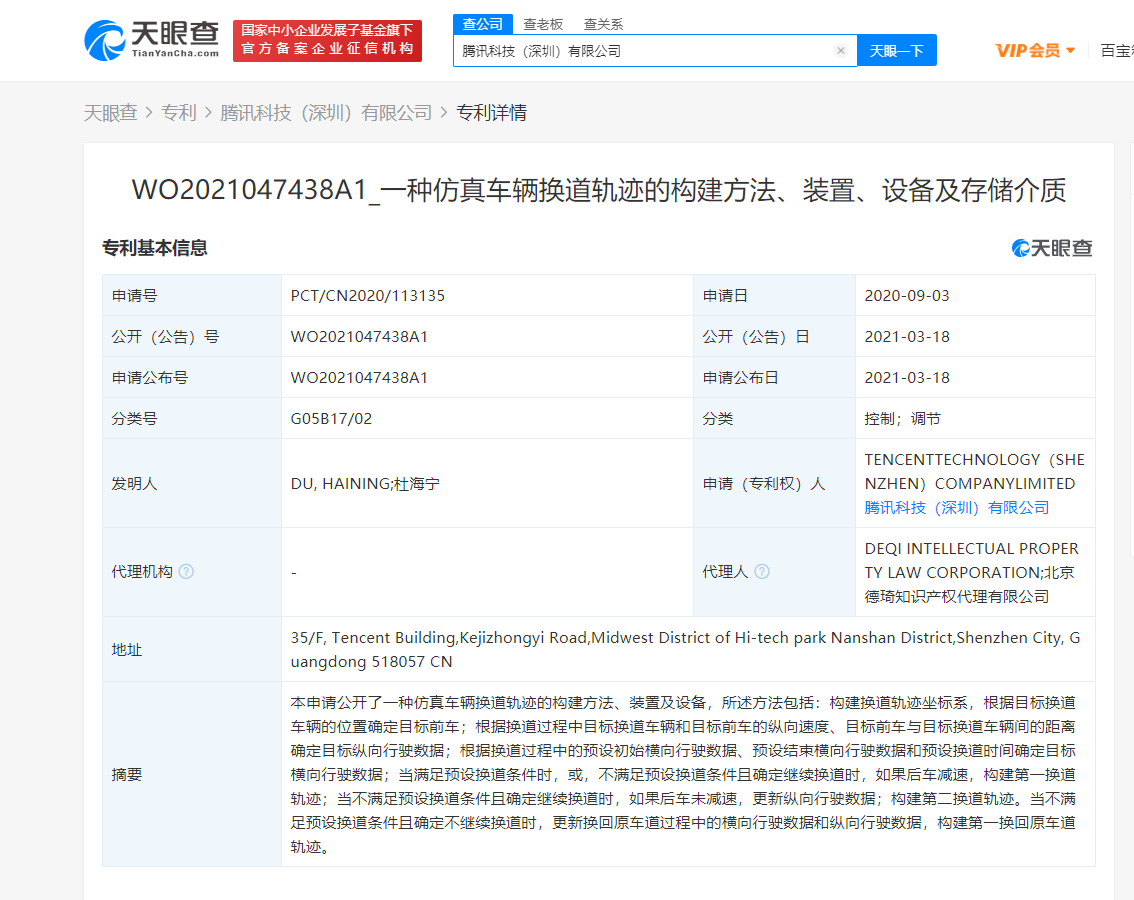
Task: Click the PCT/CN2020/113135 application number cell
Action: click(x=368, y=296)
